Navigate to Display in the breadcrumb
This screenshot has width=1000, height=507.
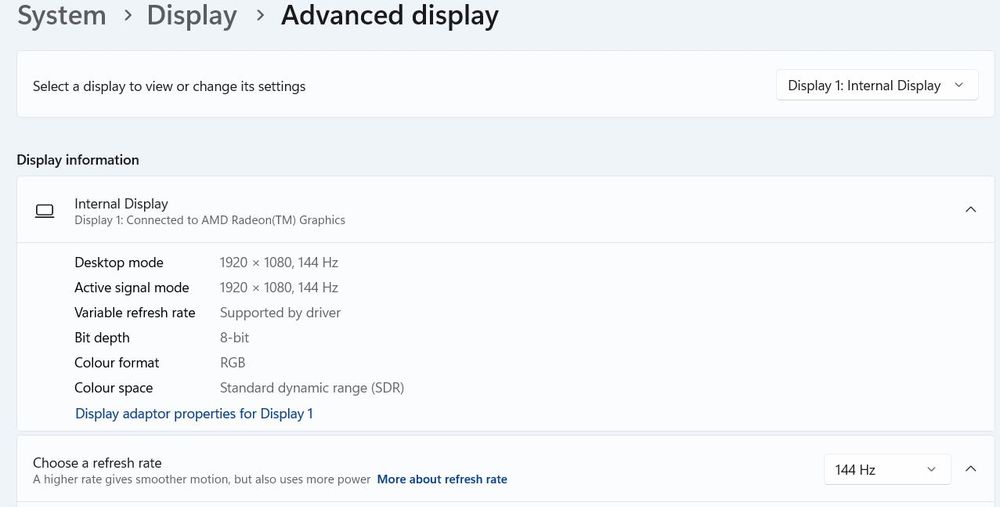[x=191, y=16]
